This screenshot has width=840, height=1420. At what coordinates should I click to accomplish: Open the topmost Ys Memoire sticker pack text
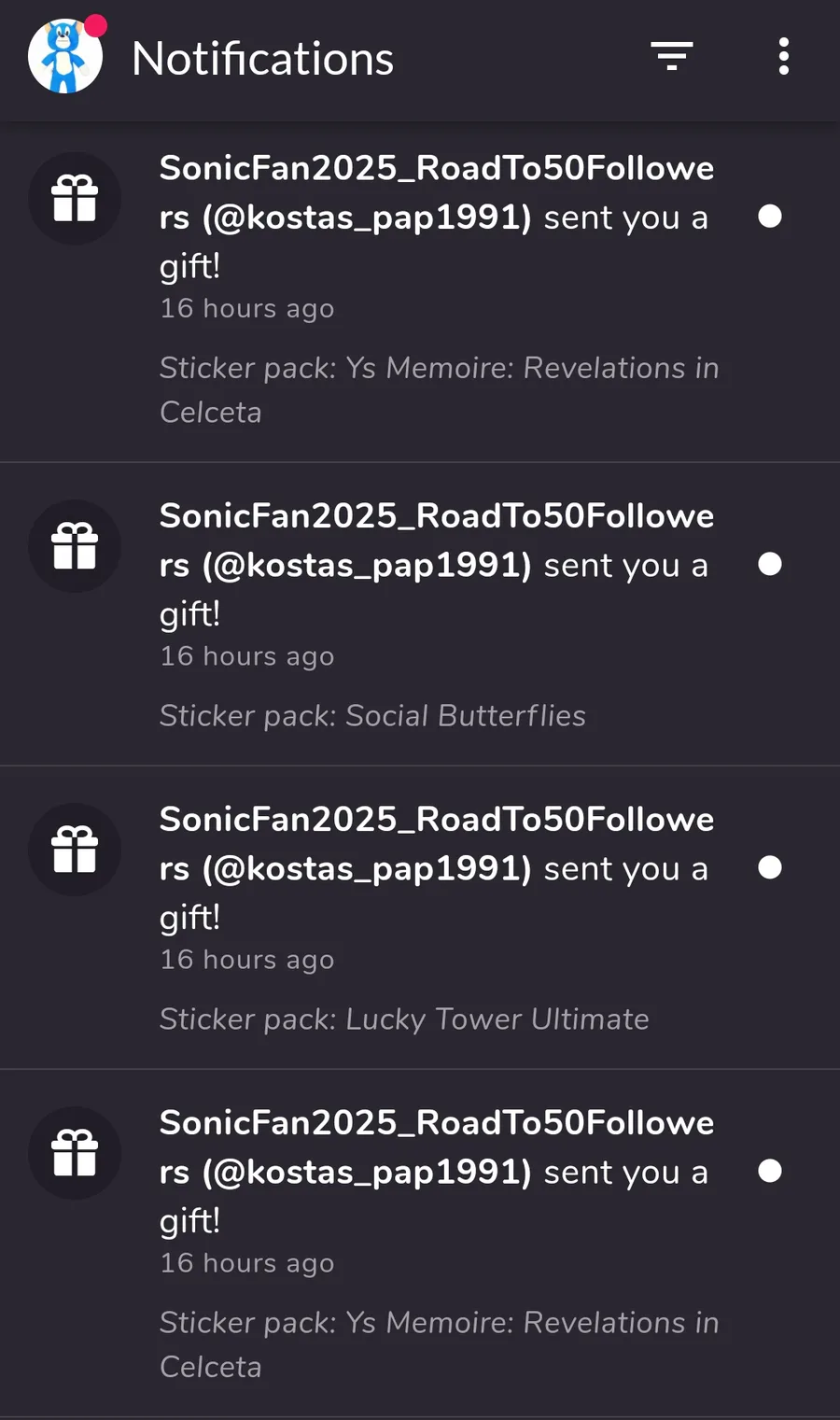(439, 389)
